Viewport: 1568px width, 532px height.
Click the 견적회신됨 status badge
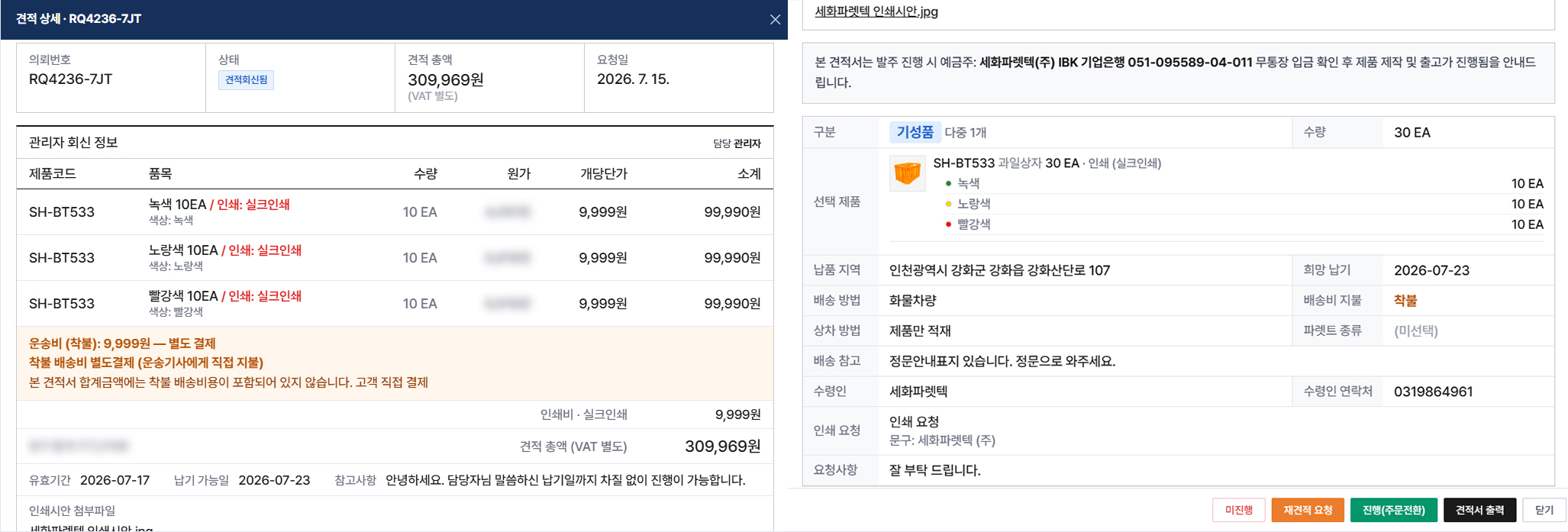[246, 79]
